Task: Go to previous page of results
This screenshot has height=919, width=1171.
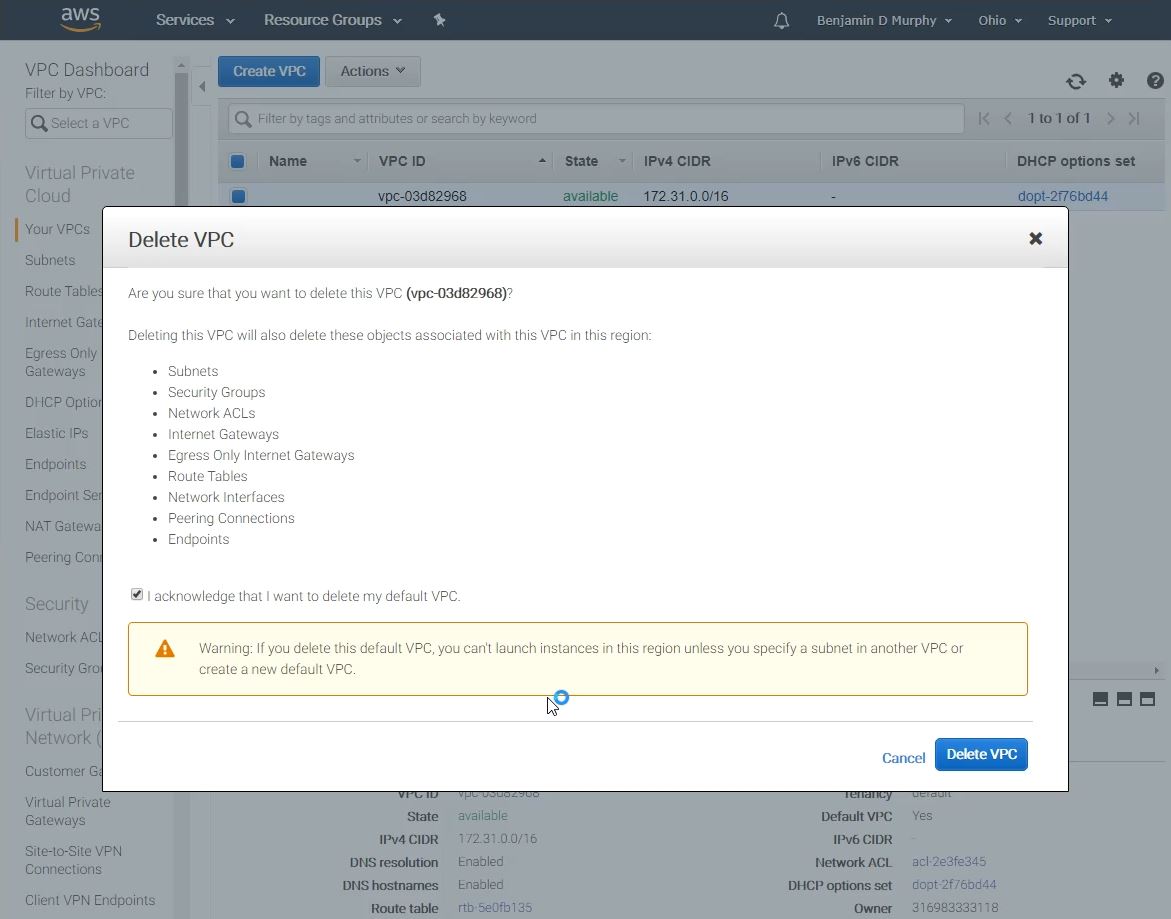Action: (1008, 119)
